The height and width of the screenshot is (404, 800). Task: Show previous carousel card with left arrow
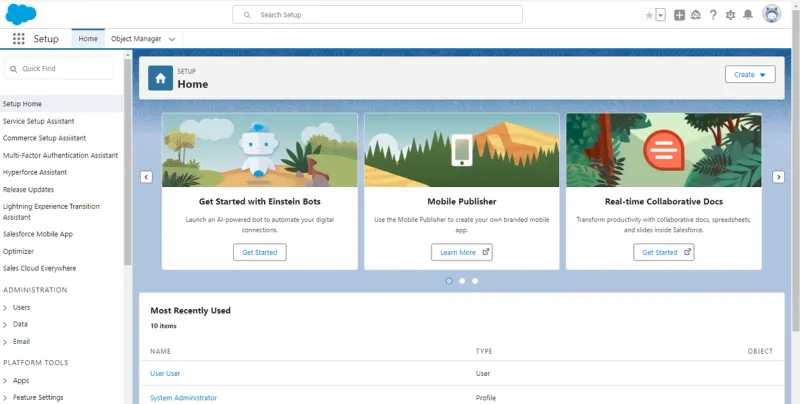(146, 177)
